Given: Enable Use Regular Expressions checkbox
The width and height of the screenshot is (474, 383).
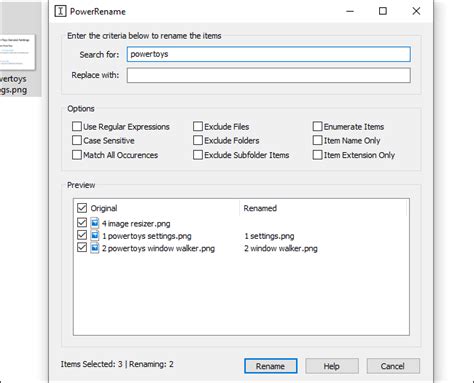Looking at the screenshot, I should click(77, 126).
